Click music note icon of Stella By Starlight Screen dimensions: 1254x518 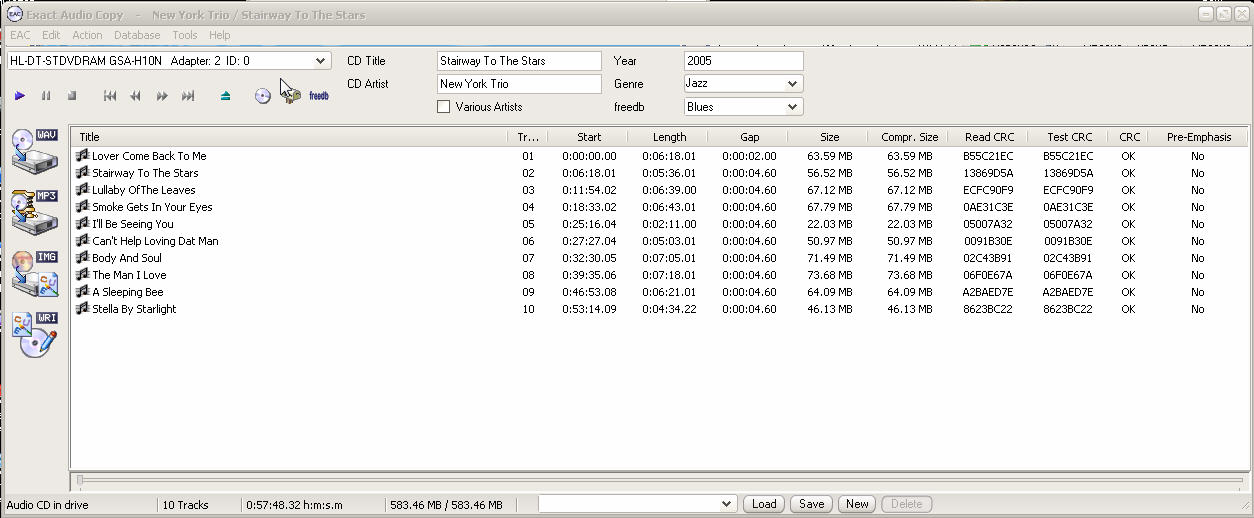click(x=83, y=308)
